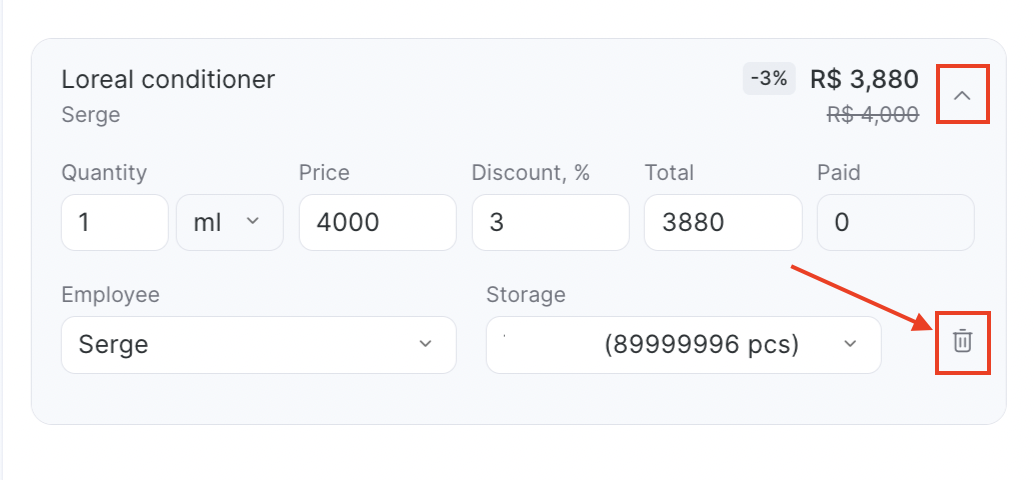Open the Employee dropdown showing Serge
Image resolution: width=1034 pixels, height=480 pixels.
click(x=258, y=344)
